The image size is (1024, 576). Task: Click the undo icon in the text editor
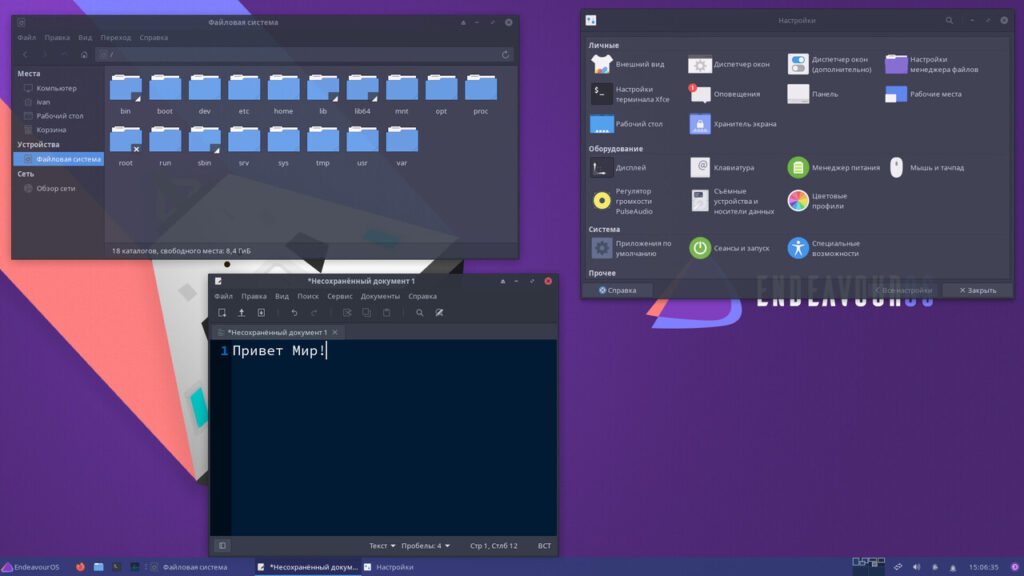(x=294, y=313)
